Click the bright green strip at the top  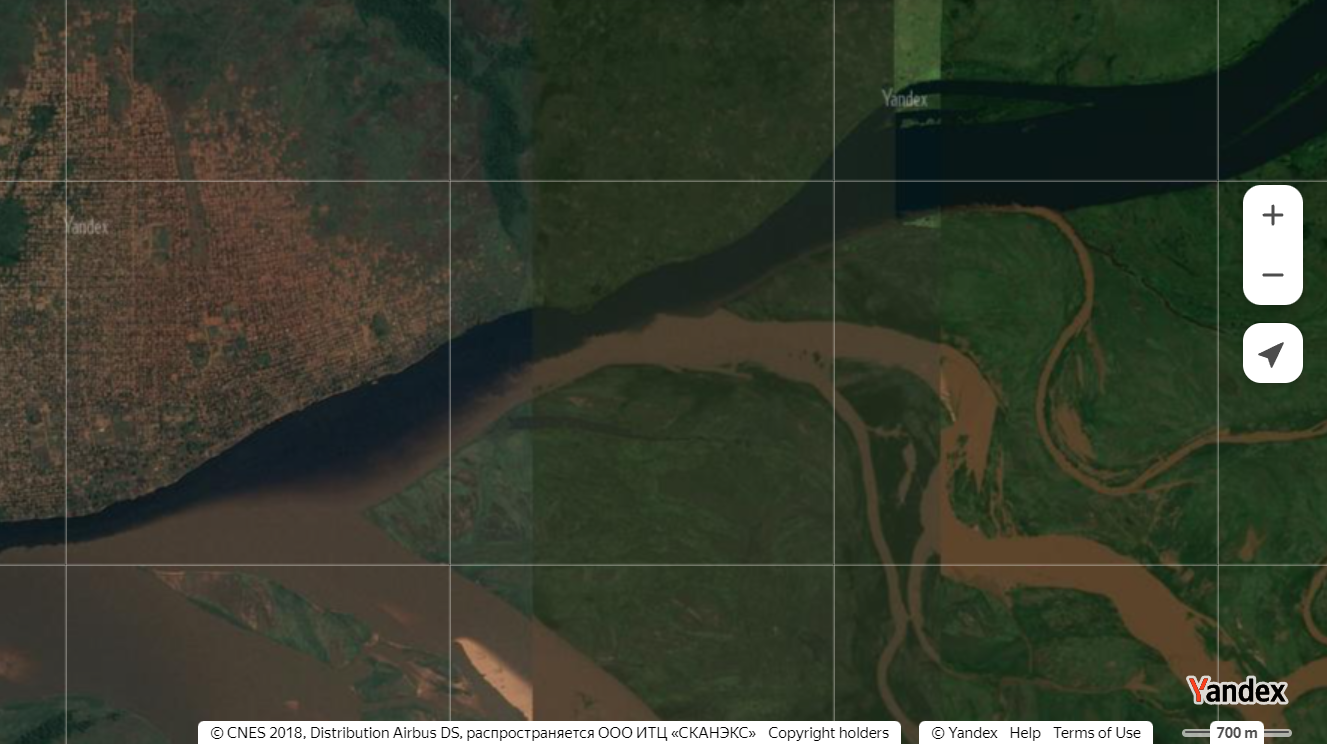[916, 40]
